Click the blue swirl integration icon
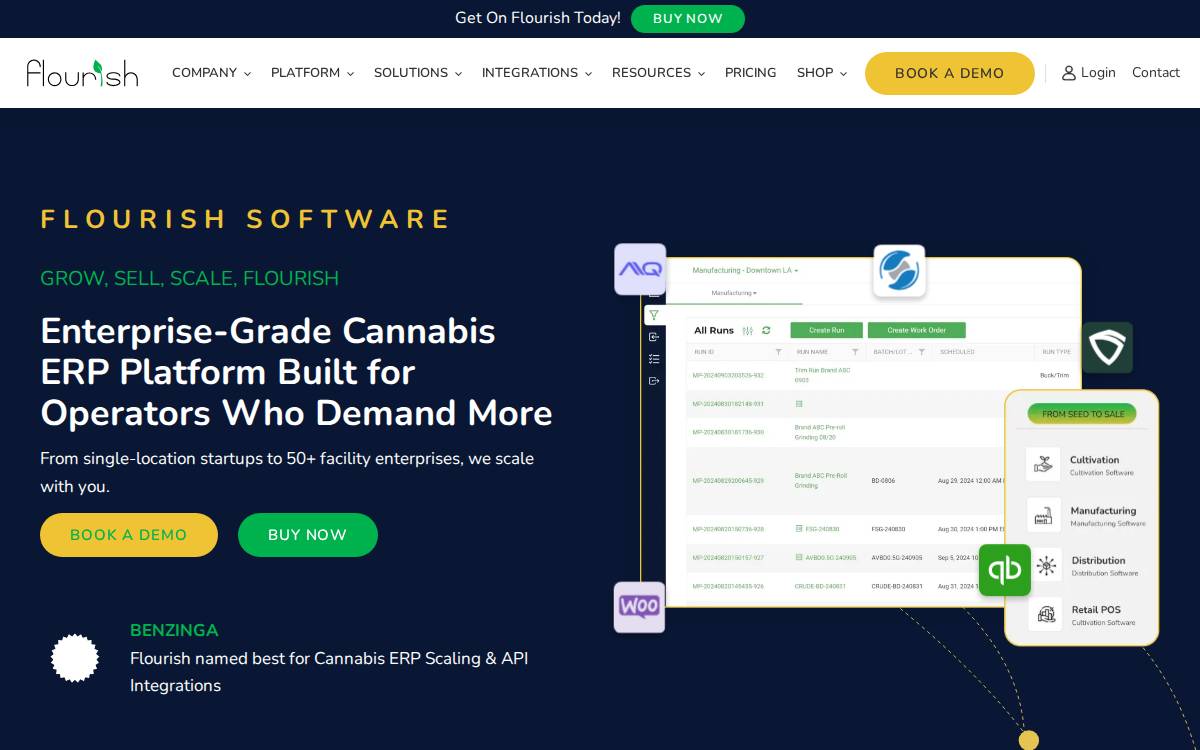Viewport: 1200px width, 750px height. [x=899, y=271]
